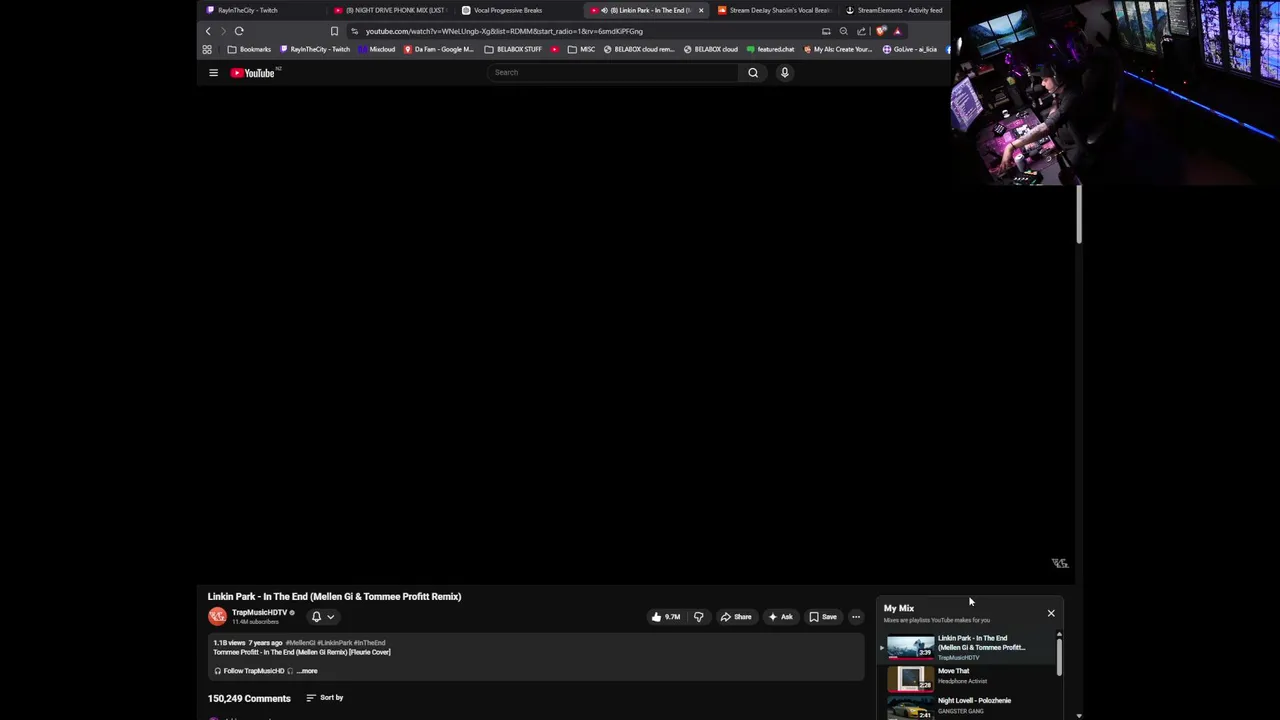This screenshot has height=720, width=1280.
Task: Click the video title text
Action: click(x=334, y=596)
